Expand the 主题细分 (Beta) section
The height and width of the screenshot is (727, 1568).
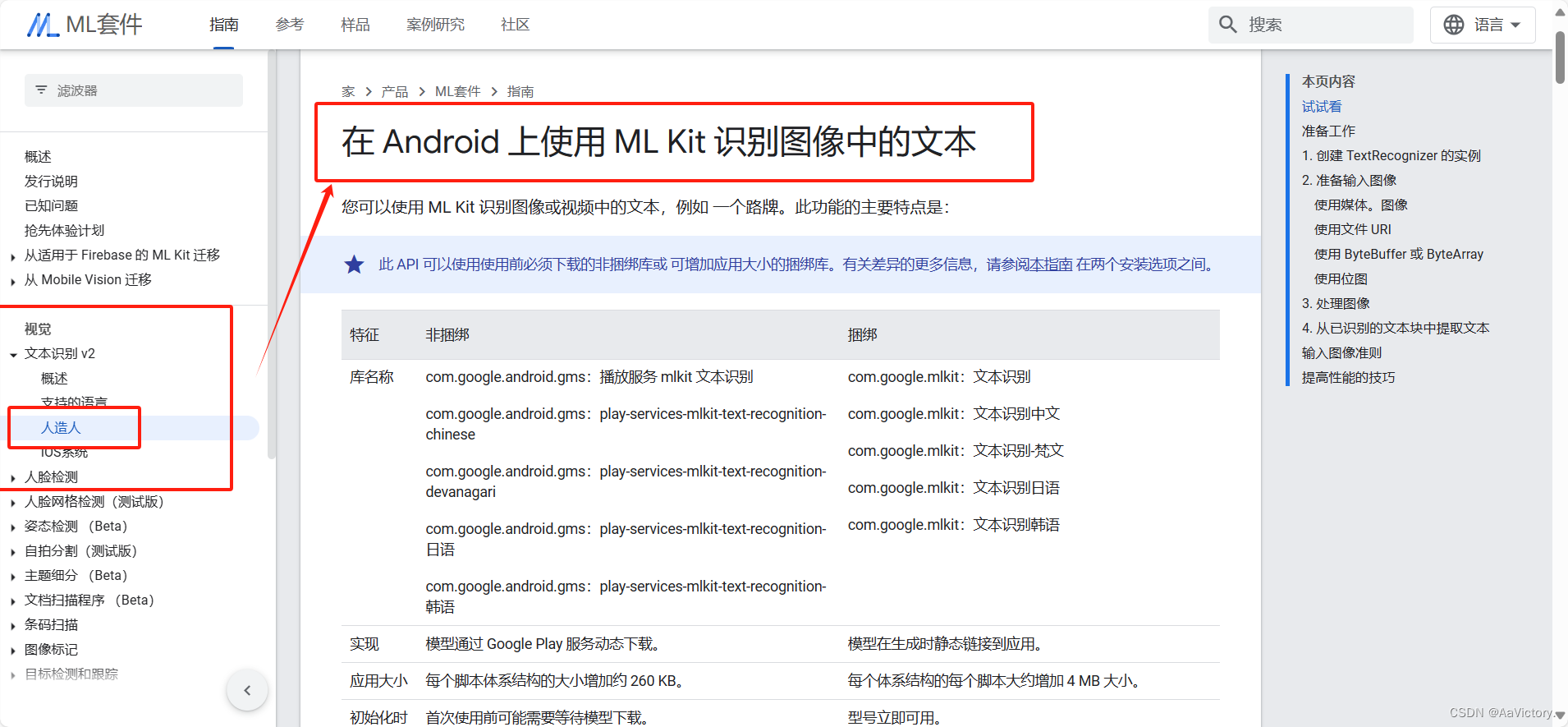coord(13,577)
